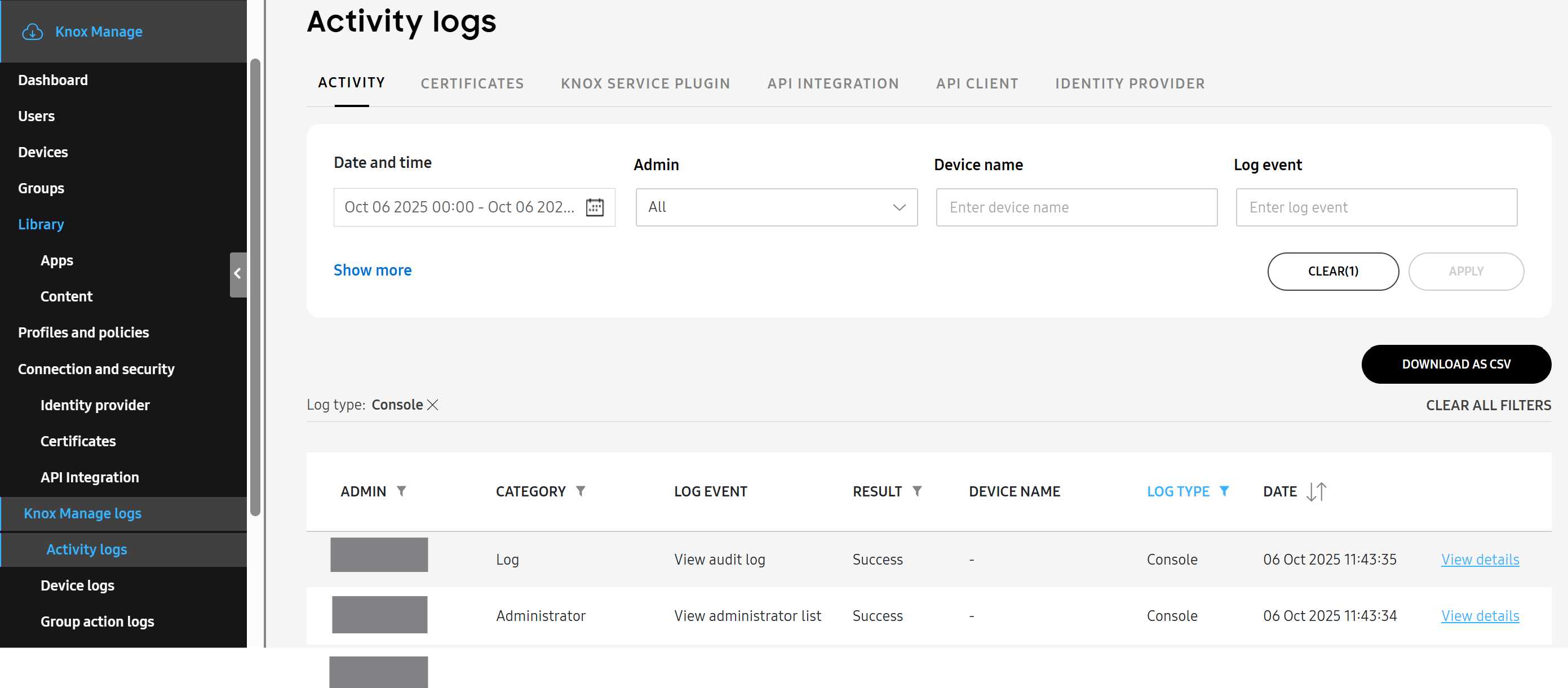Select Device logs in the sidebar
The height and width of the screenshot is (688, 1568).
point(77,585)
